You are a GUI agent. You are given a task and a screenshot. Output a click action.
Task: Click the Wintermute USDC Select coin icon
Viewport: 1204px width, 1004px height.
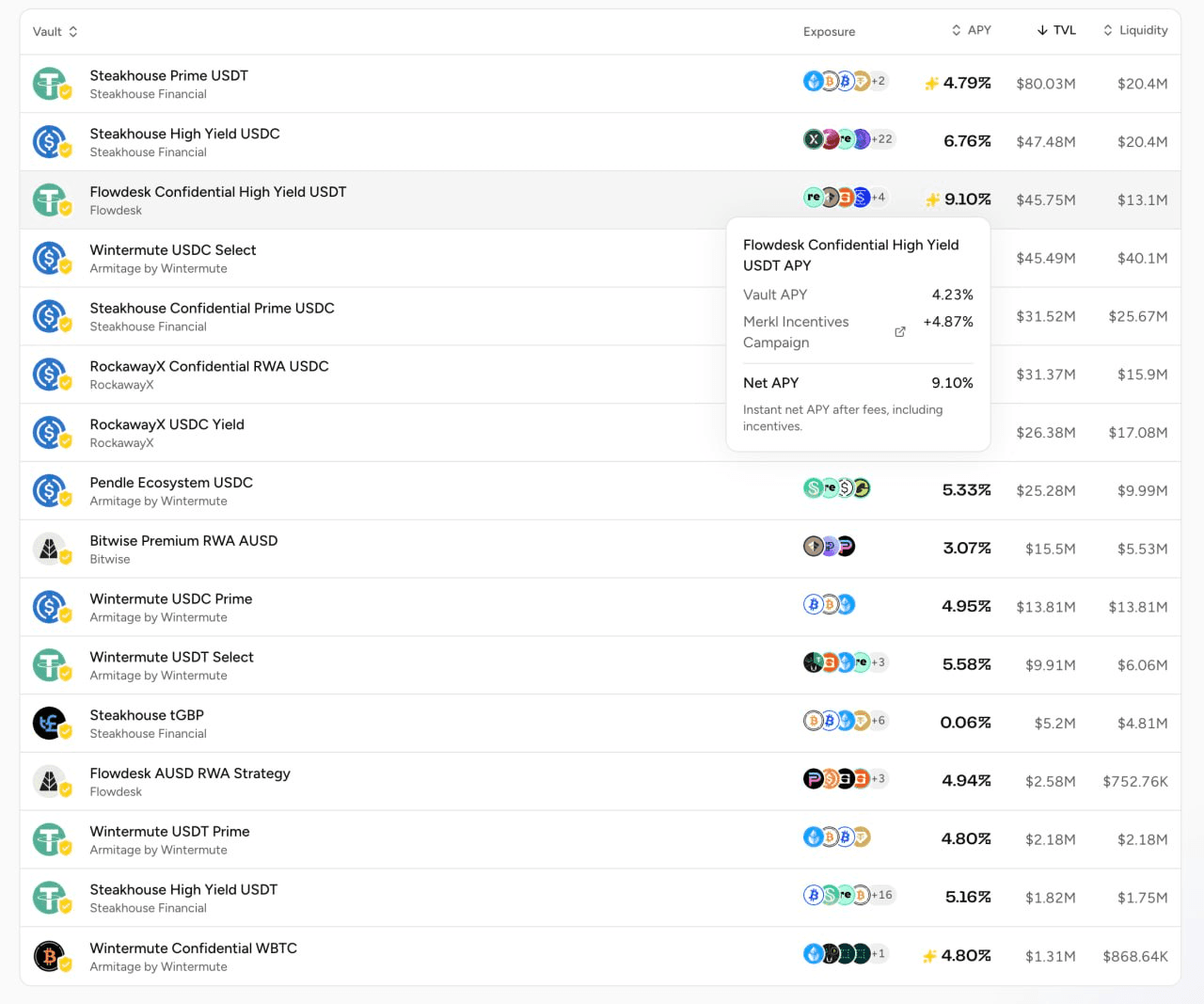[50, 259]
